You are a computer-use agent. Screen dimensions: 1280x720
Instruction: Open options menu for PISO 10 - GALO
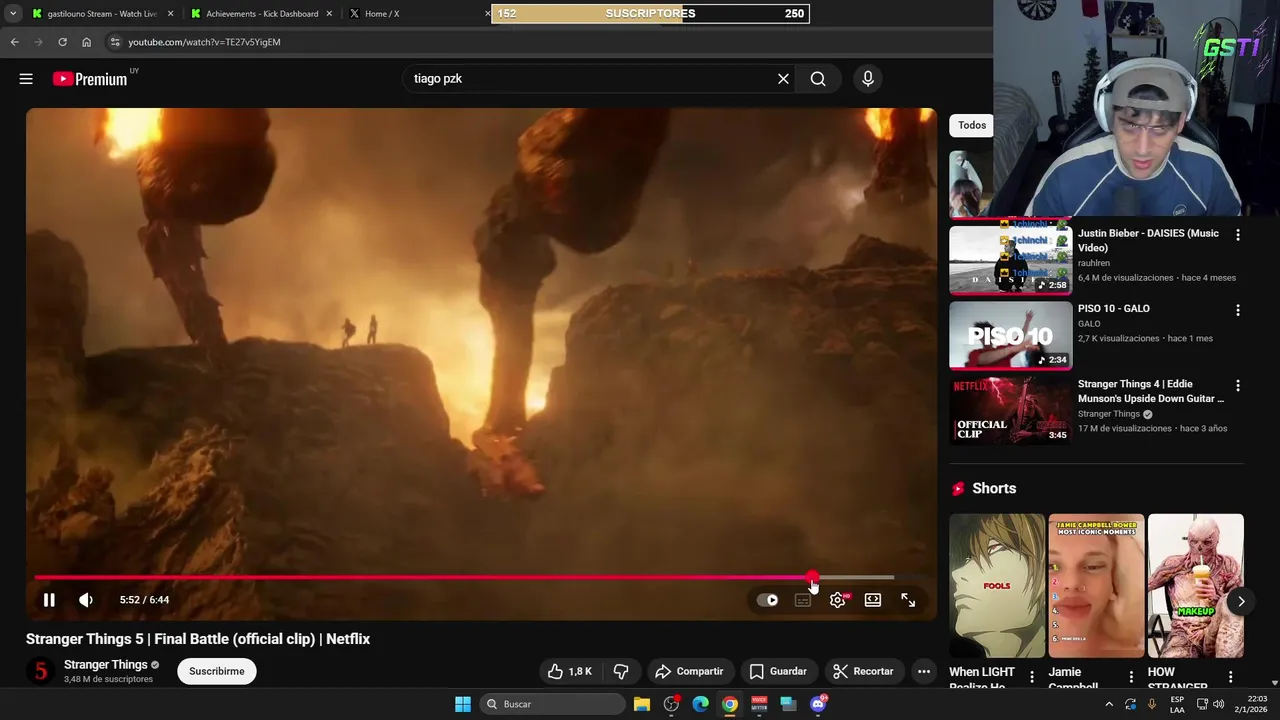[x=1238, y=310]
